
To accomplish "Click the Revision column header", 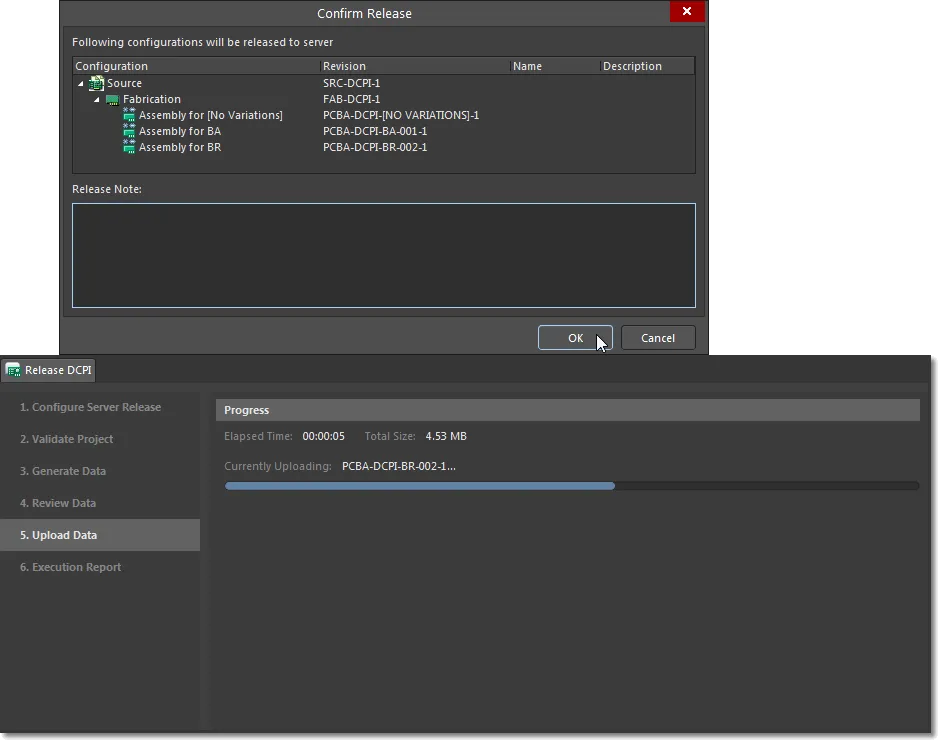I will tap(415, 66).
